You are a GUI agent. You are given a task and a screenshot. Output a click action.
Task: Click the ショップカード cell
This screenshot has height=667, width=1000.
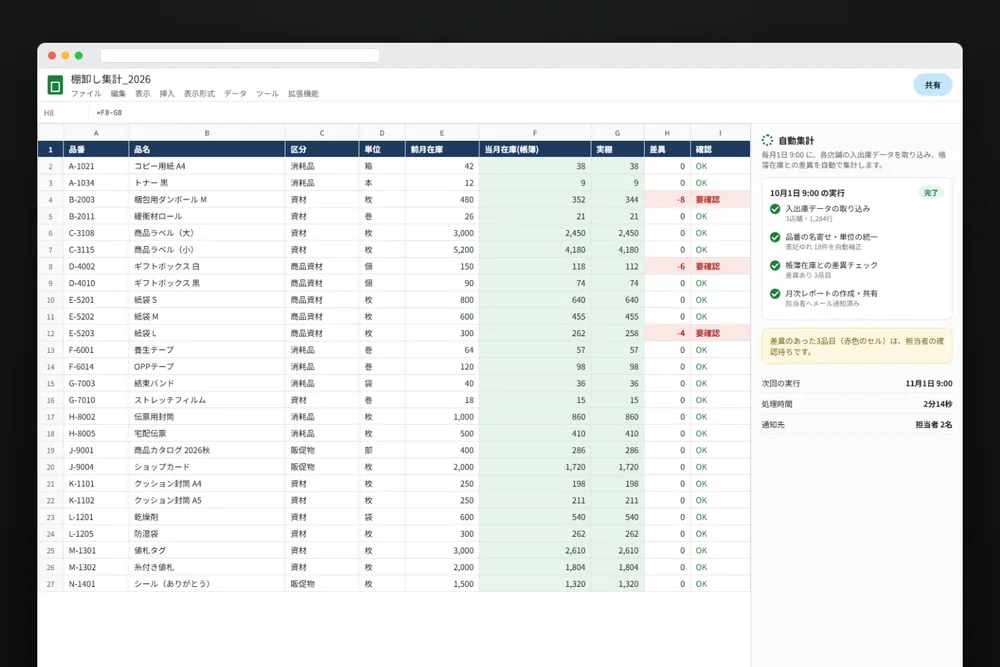point(207,467)
